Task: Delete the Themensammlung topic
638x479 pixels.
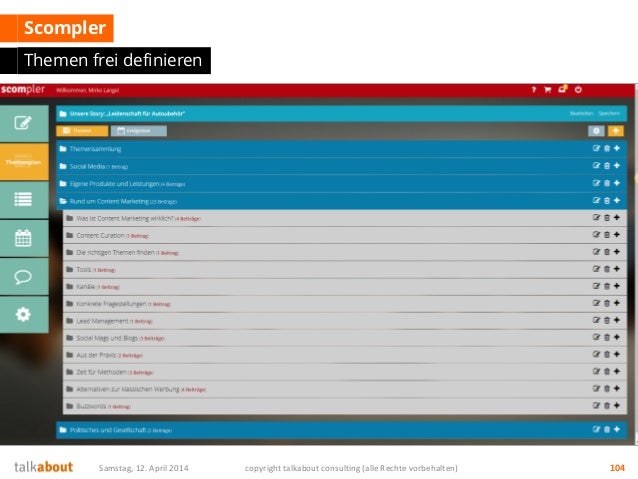Action: tap(607, 148)
